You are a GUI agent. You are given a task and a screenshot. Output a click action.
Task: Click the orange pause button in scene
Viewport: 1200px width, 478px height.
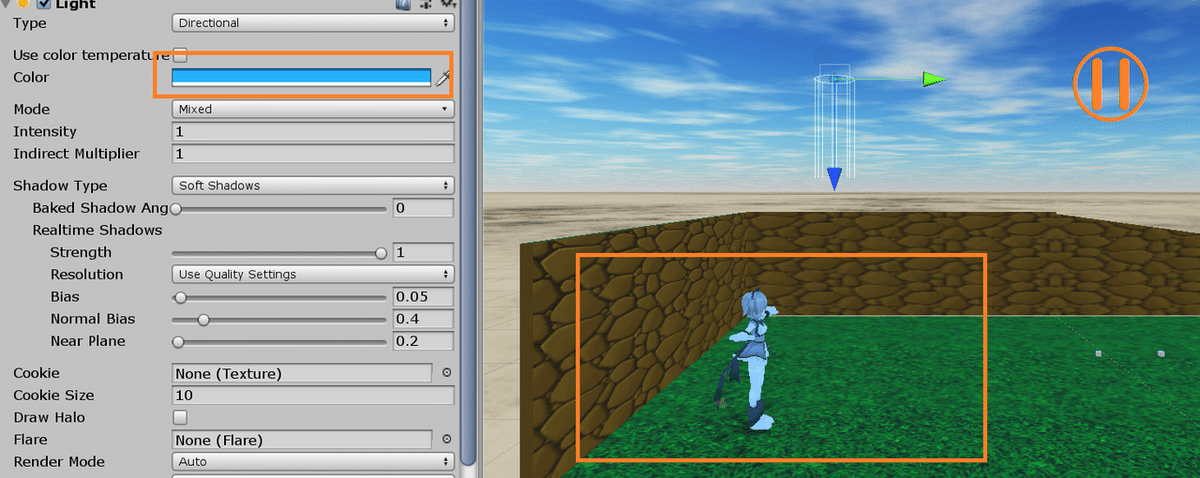(x=1111, y=83)
